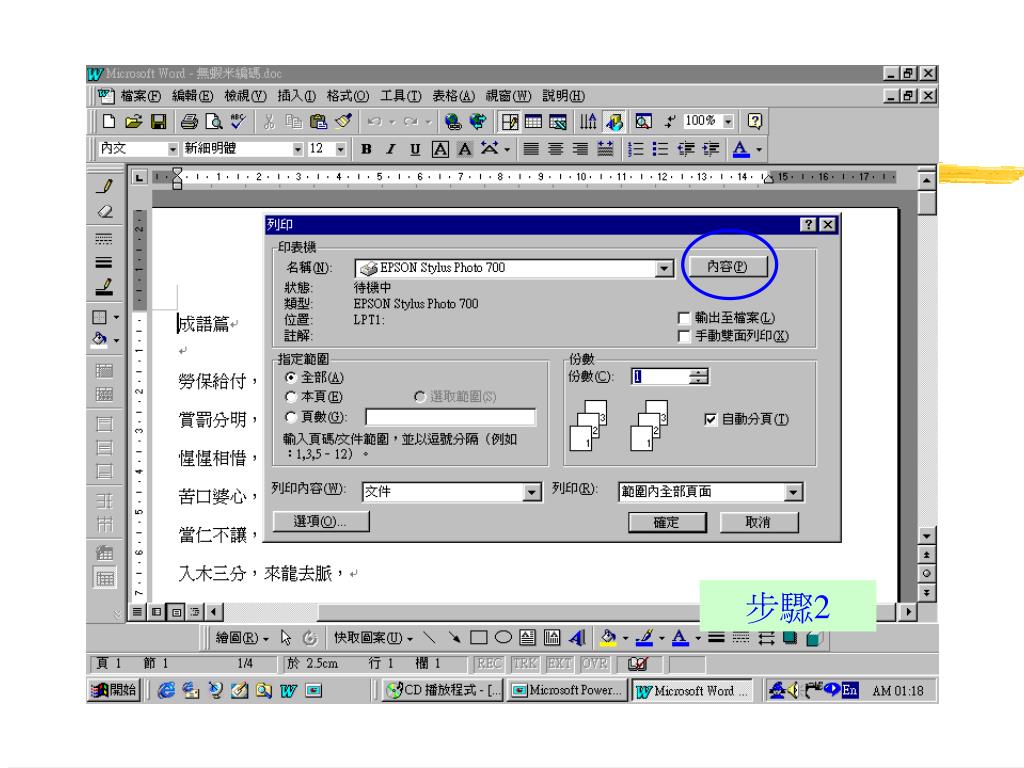The image size is (1024, 768).
Task: Click the 確定 OK button
Action: click(667, 522)
